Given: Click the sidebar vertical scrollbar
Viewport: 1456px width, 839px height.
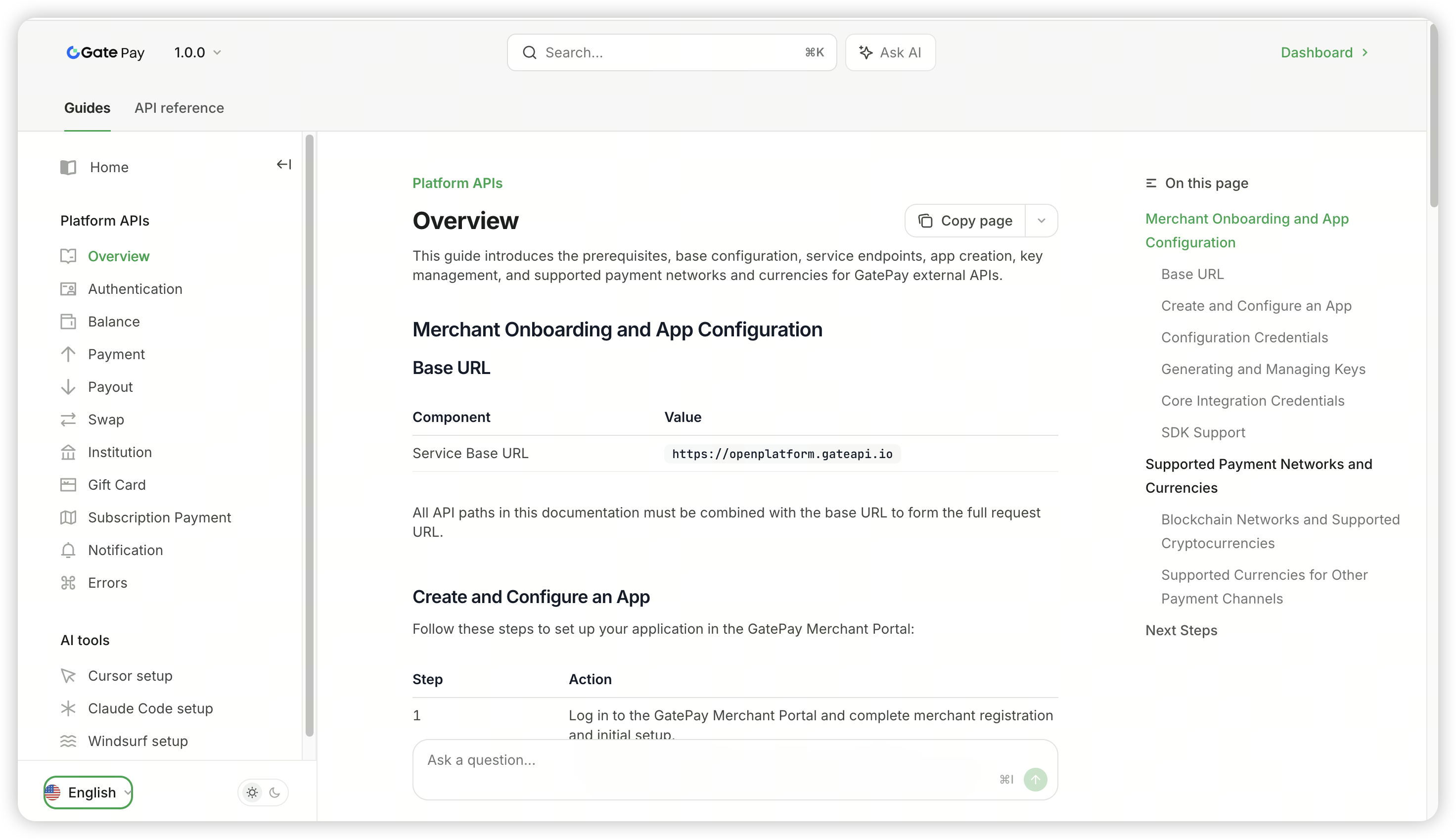Looking at the screenshot, I should click(x=309, y=435).
